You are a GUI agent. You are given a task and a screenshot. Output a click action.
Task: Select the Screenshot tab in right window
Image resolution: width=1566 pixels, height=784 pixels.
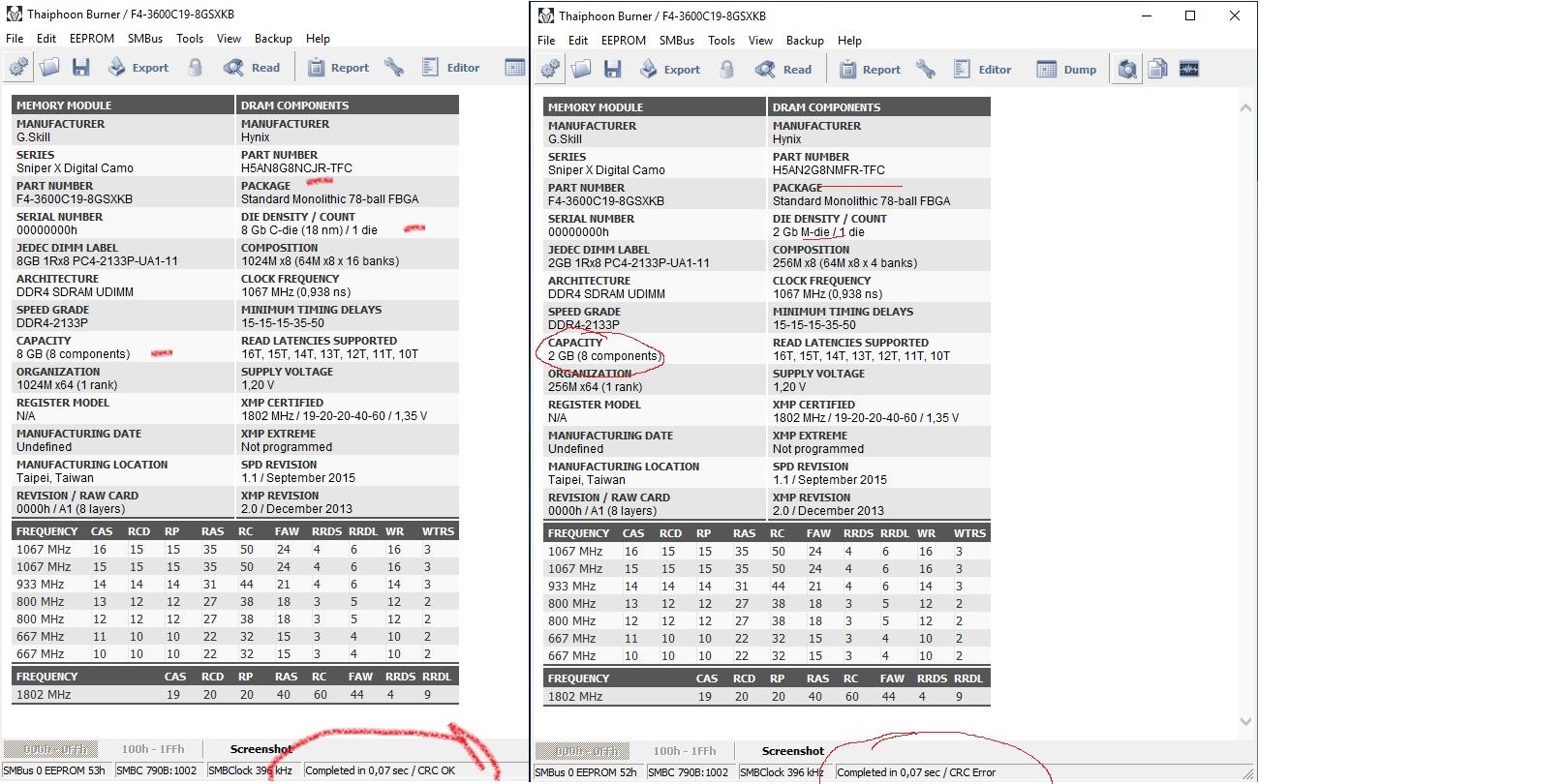click(792, 751)
